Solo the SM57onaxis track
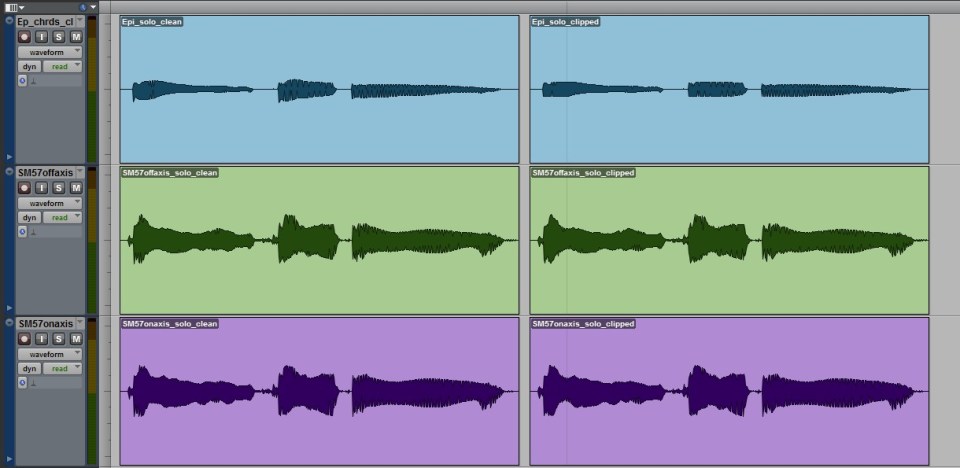The width and height of the screenshot is (960, 468). click(59, 339)
